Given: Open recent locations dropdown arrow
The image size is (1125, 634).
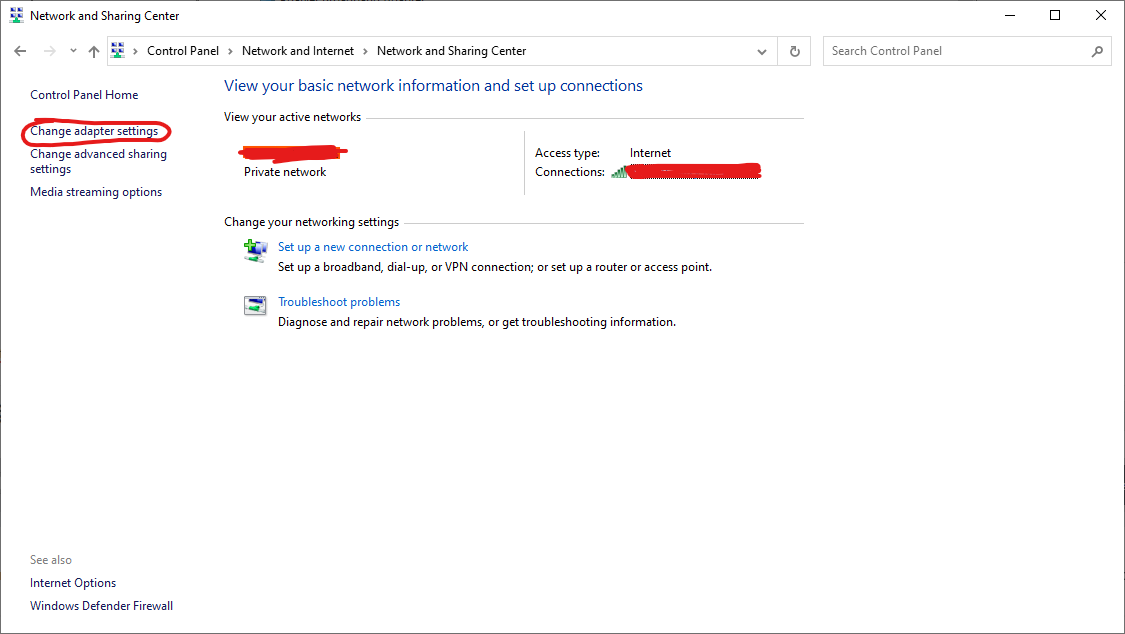Looking at the screenshot, I should [x=73, y=51].
